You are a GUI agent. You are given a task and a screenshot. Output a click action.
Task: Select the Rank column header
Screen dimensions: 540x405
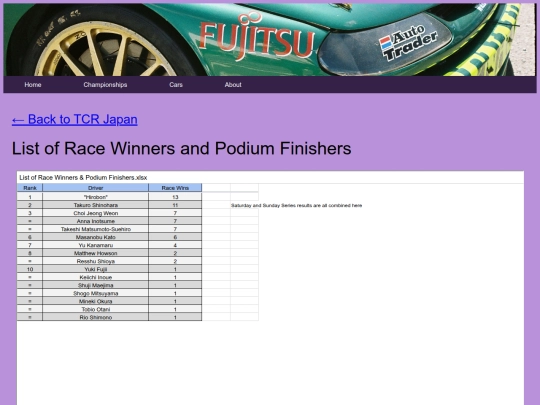coord(30,188)
